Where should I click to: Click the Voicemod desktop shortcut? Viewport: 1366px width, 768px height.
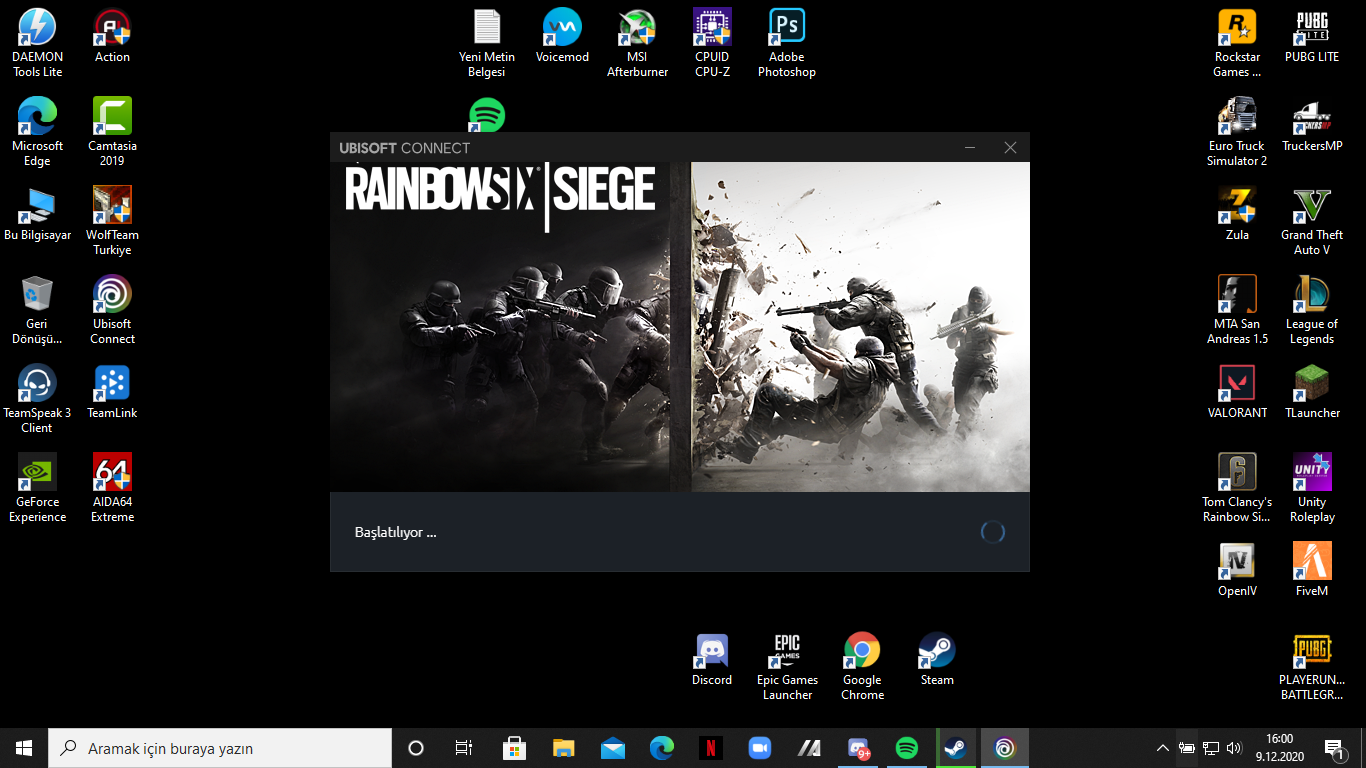point(562,35)
